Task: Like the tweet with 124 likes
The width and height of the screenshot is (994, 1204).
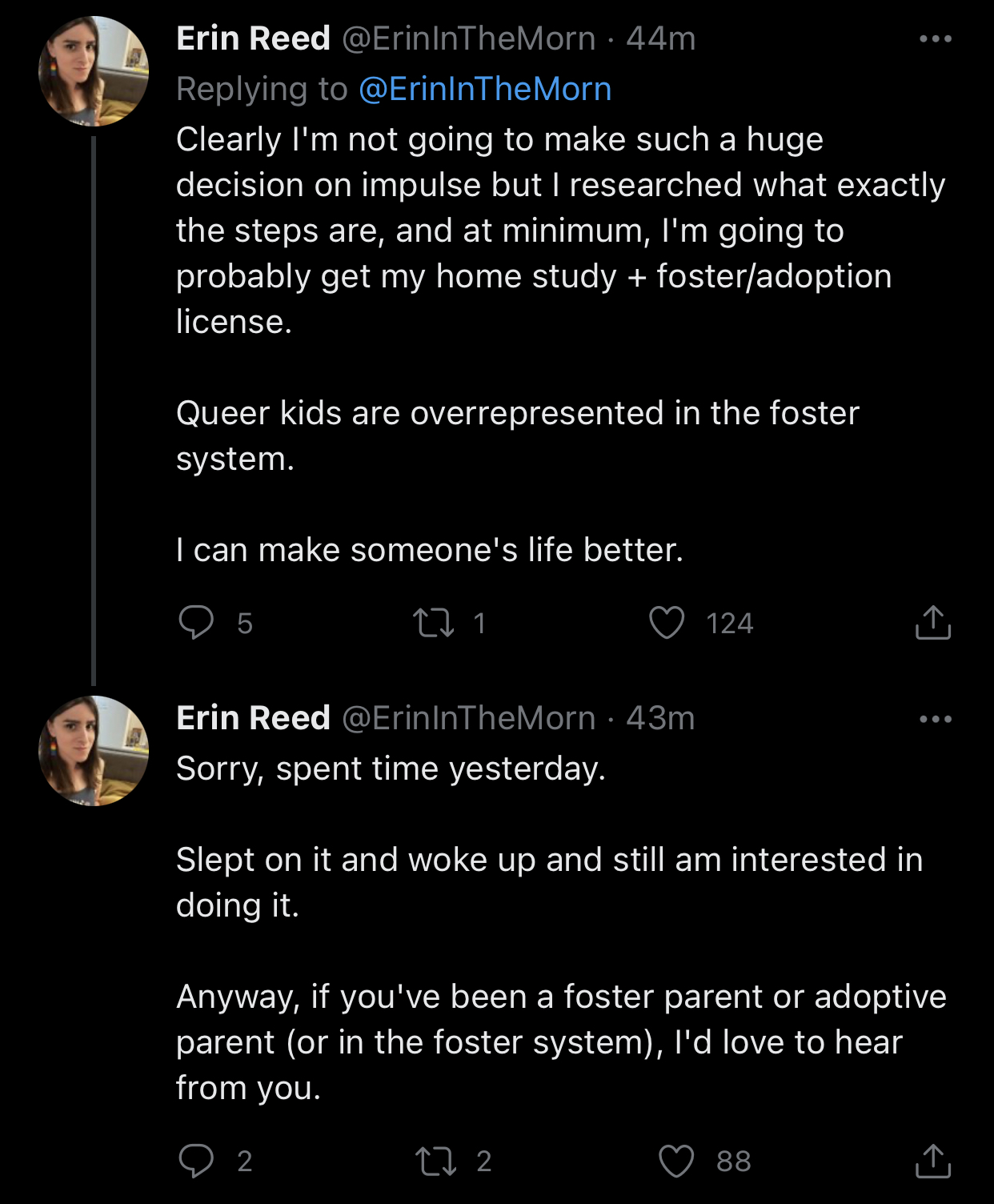Action: (x=667, y=623)
